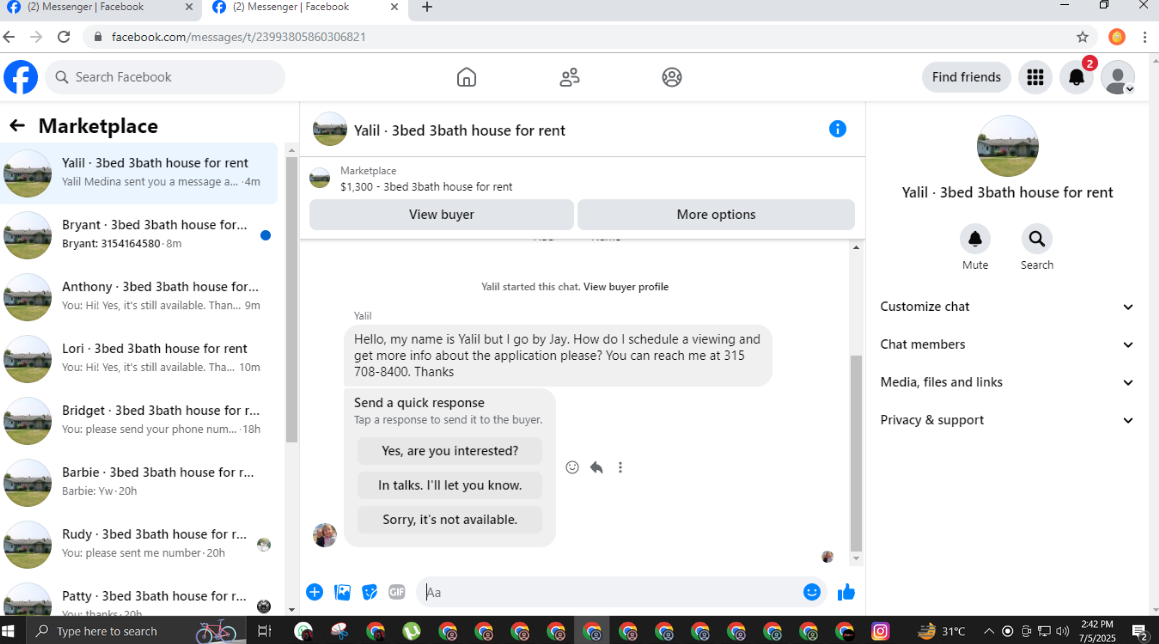Go back using the arrow beside Marketplace
Screen dimensions: 1159x644
point(17,126)
